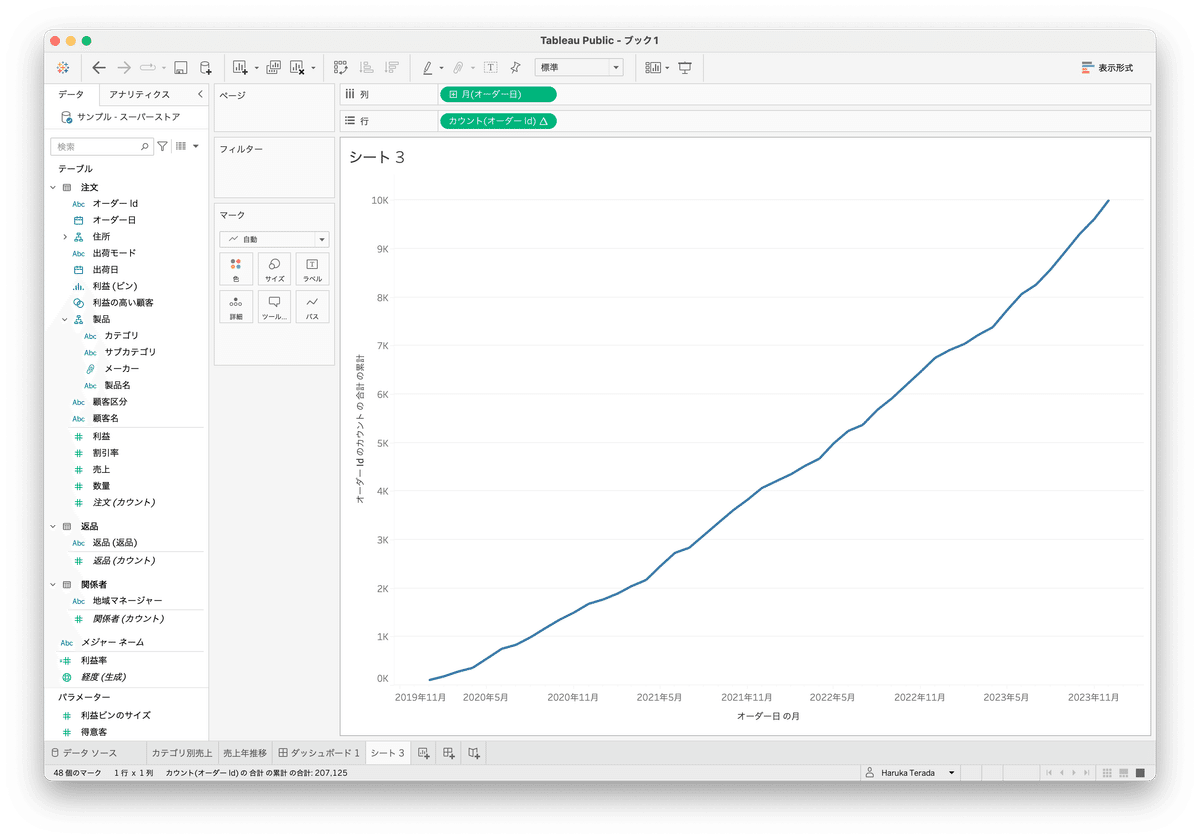Click the new story tab icon at bottom
This screenshot has width=1200, height=839.
coord(474,753)
